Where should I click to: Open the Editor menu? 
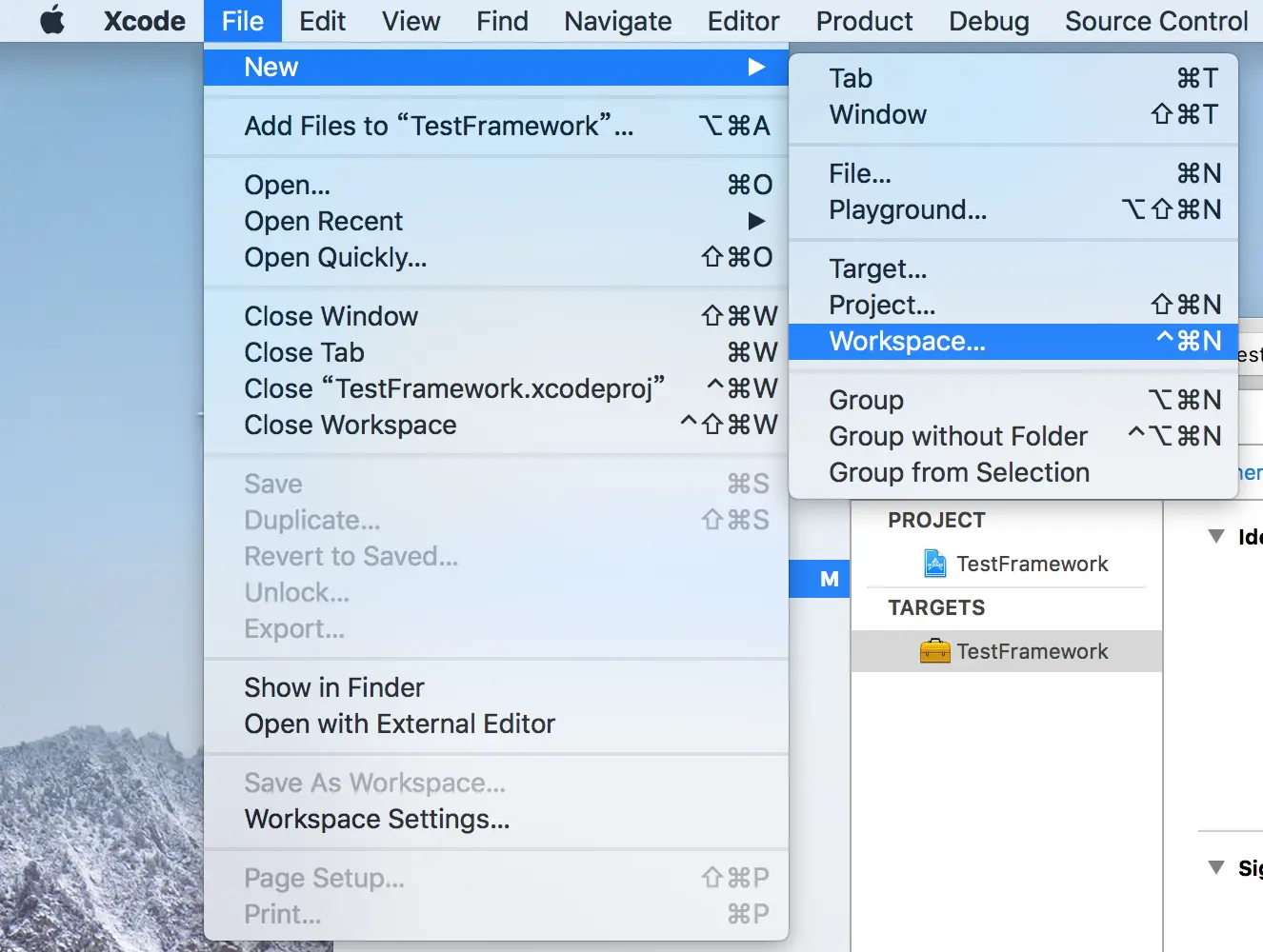(x=743, y=21)
